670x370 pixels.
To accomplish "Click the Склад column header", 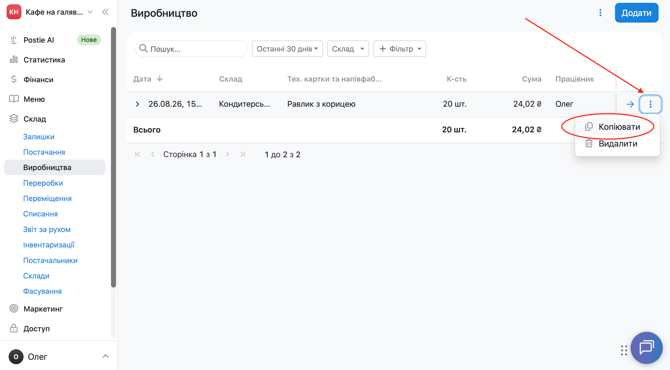I will [x=230, y=79].
